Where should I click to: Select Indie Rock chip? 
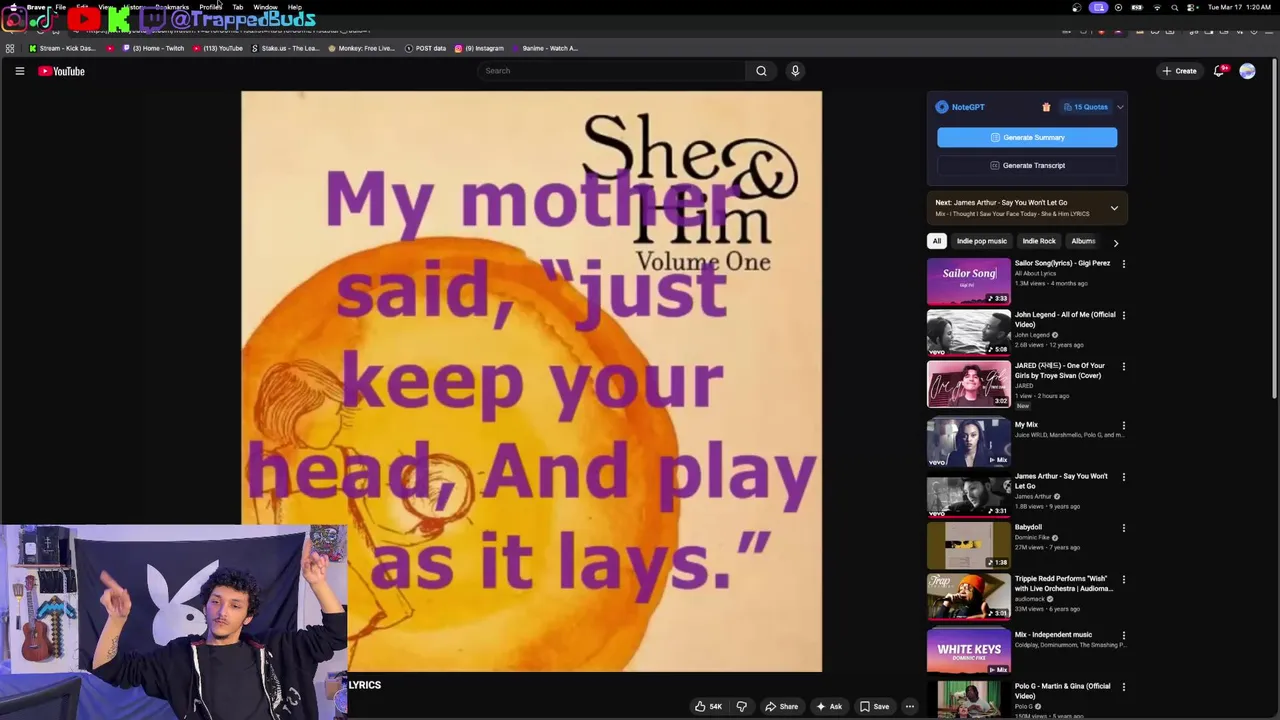[1039, 241]
